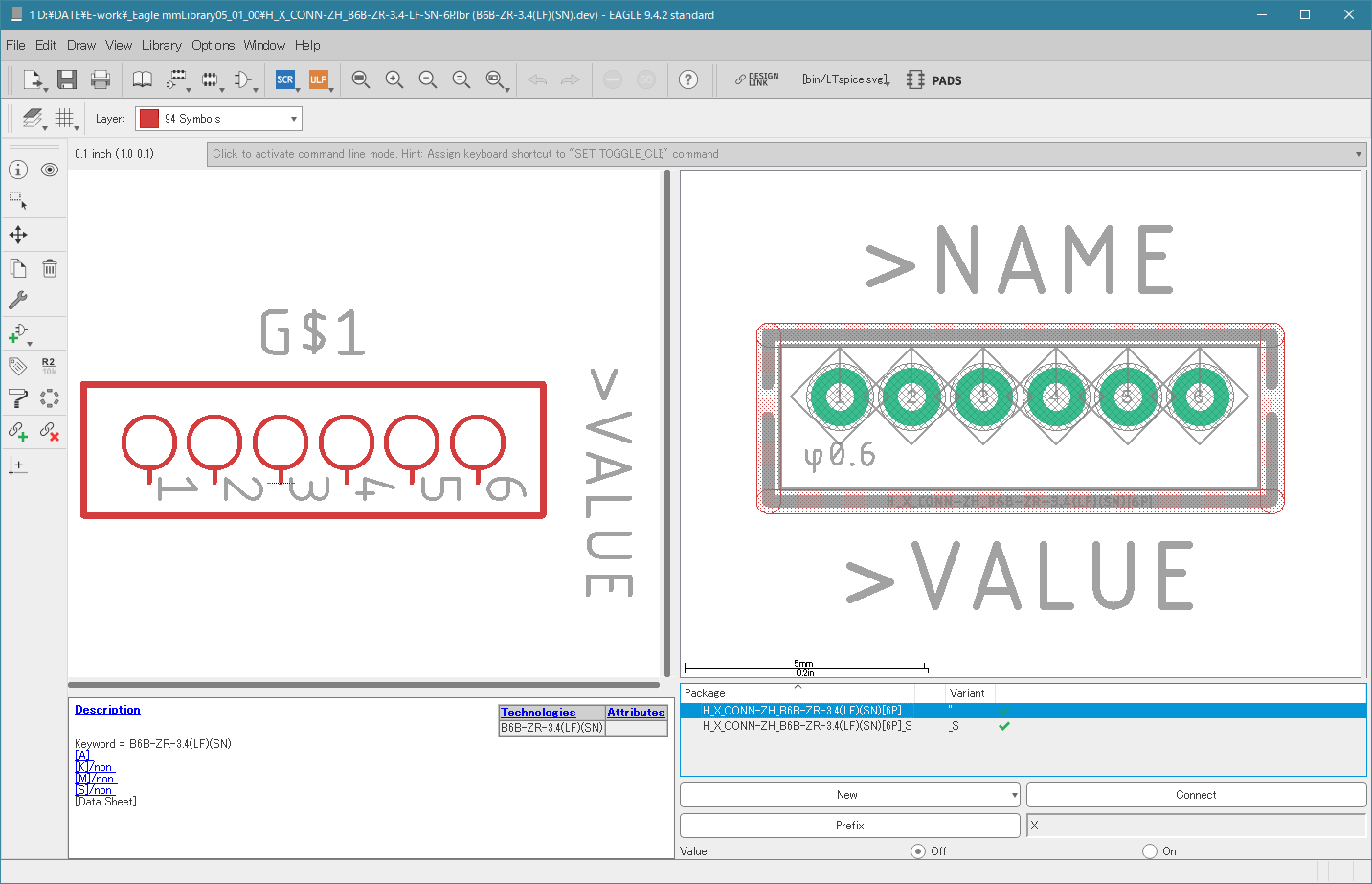Set Value radio button to On
Screen dimensions: 1372x884
[x=1150, y=850]
